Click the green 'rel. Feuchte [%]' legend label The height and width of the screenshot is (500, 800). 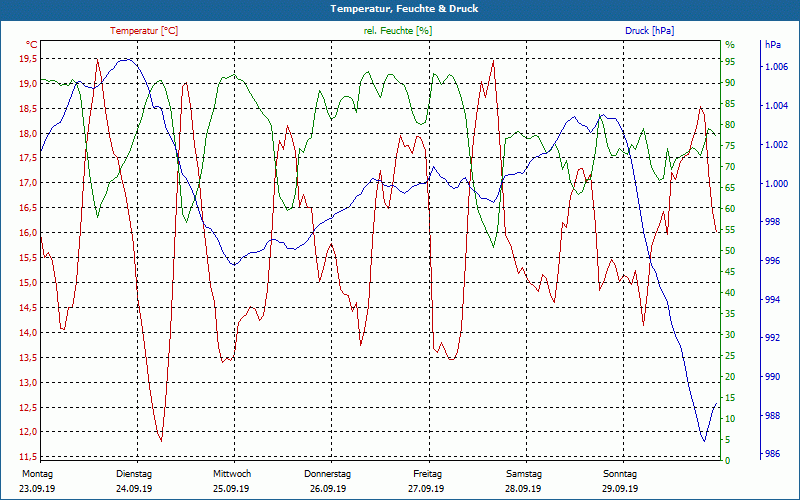(397, 31)
